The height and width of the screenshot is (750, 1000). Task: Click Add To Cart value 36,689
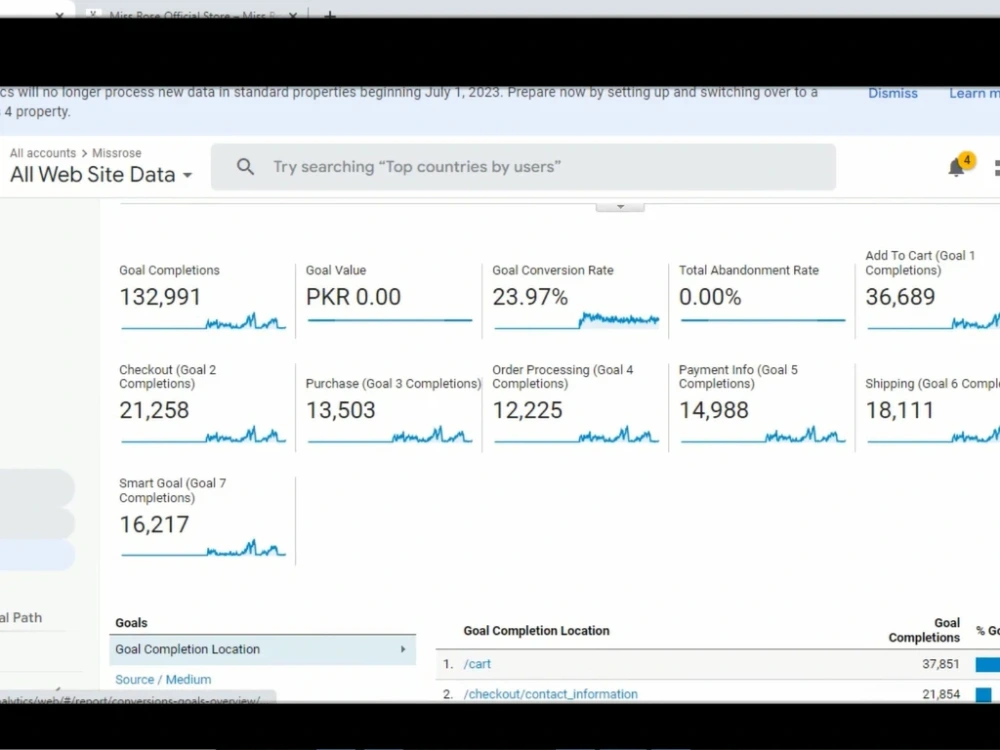click(900, 297)
